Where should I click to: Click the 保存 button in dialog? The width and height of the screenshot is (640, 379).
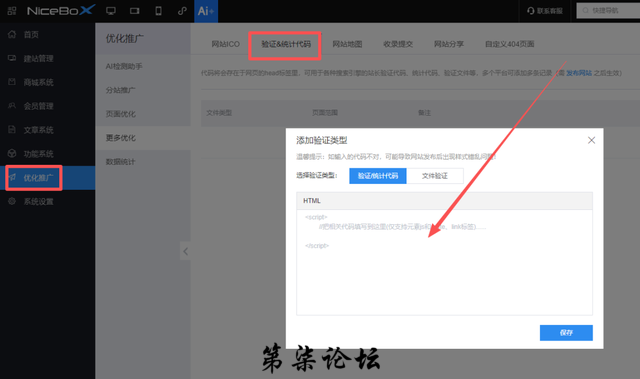tap(566, 333)
